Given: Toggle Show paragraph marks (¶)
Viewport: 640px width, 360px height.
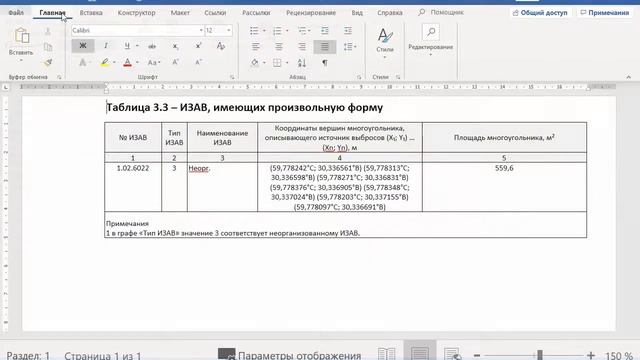Looking at the screenshot, I should (325, 63).
